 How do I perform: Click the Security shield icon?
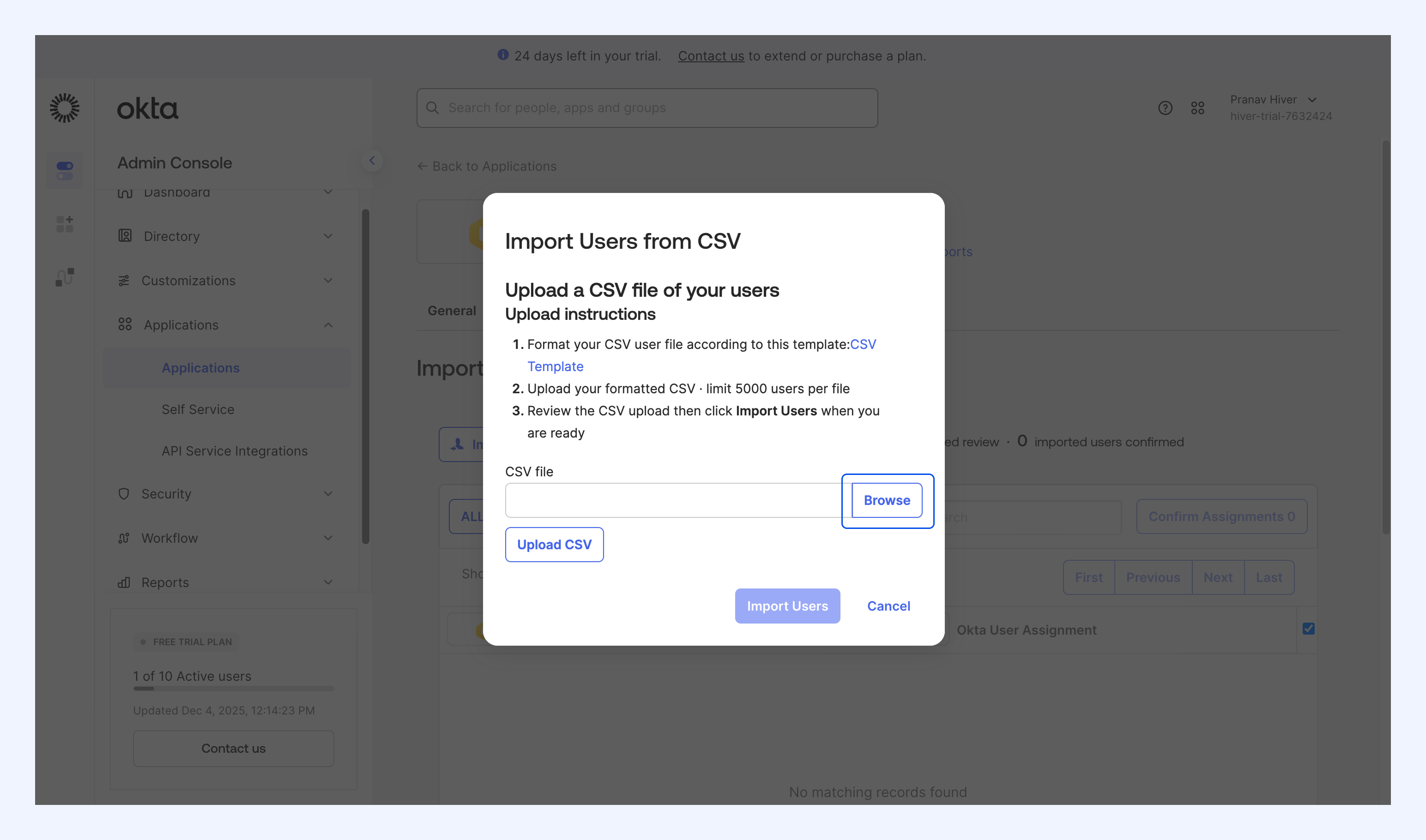(x=124, y=493)
